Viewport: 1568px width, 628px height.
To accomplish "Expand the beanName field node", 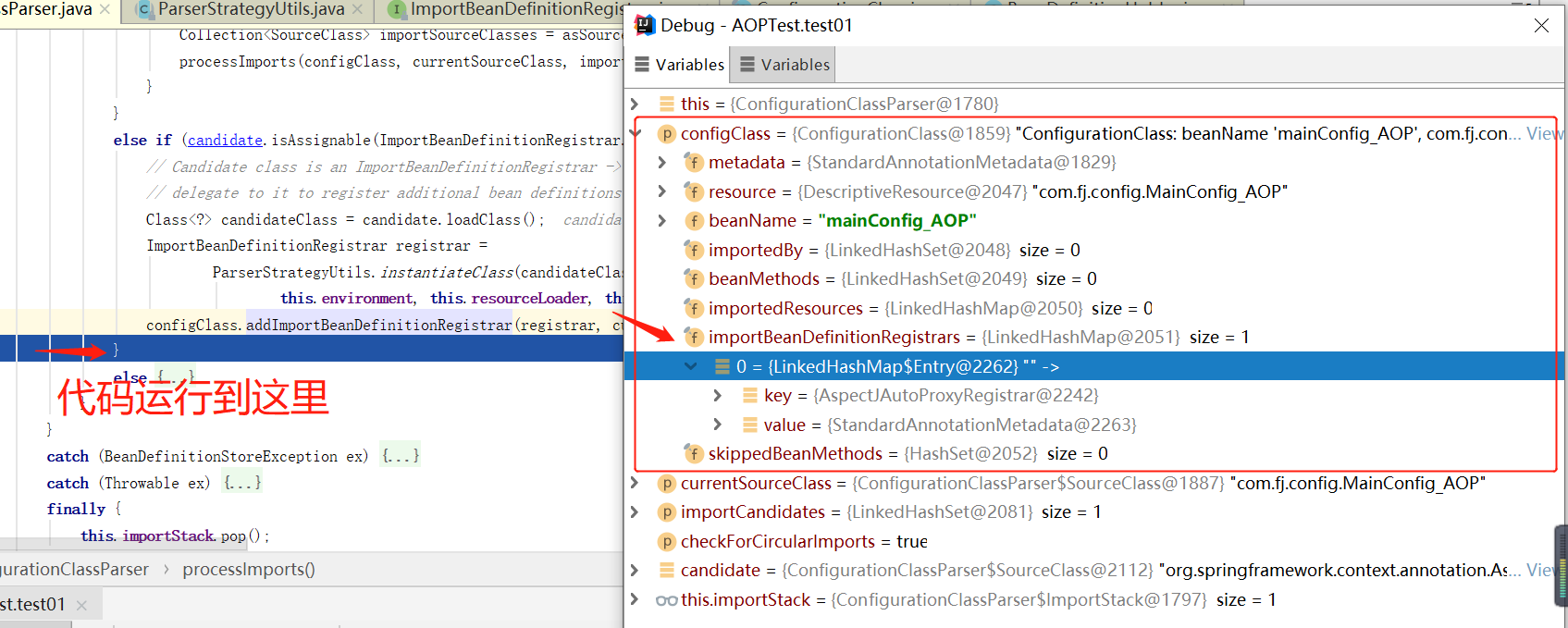I will (662, 221).
